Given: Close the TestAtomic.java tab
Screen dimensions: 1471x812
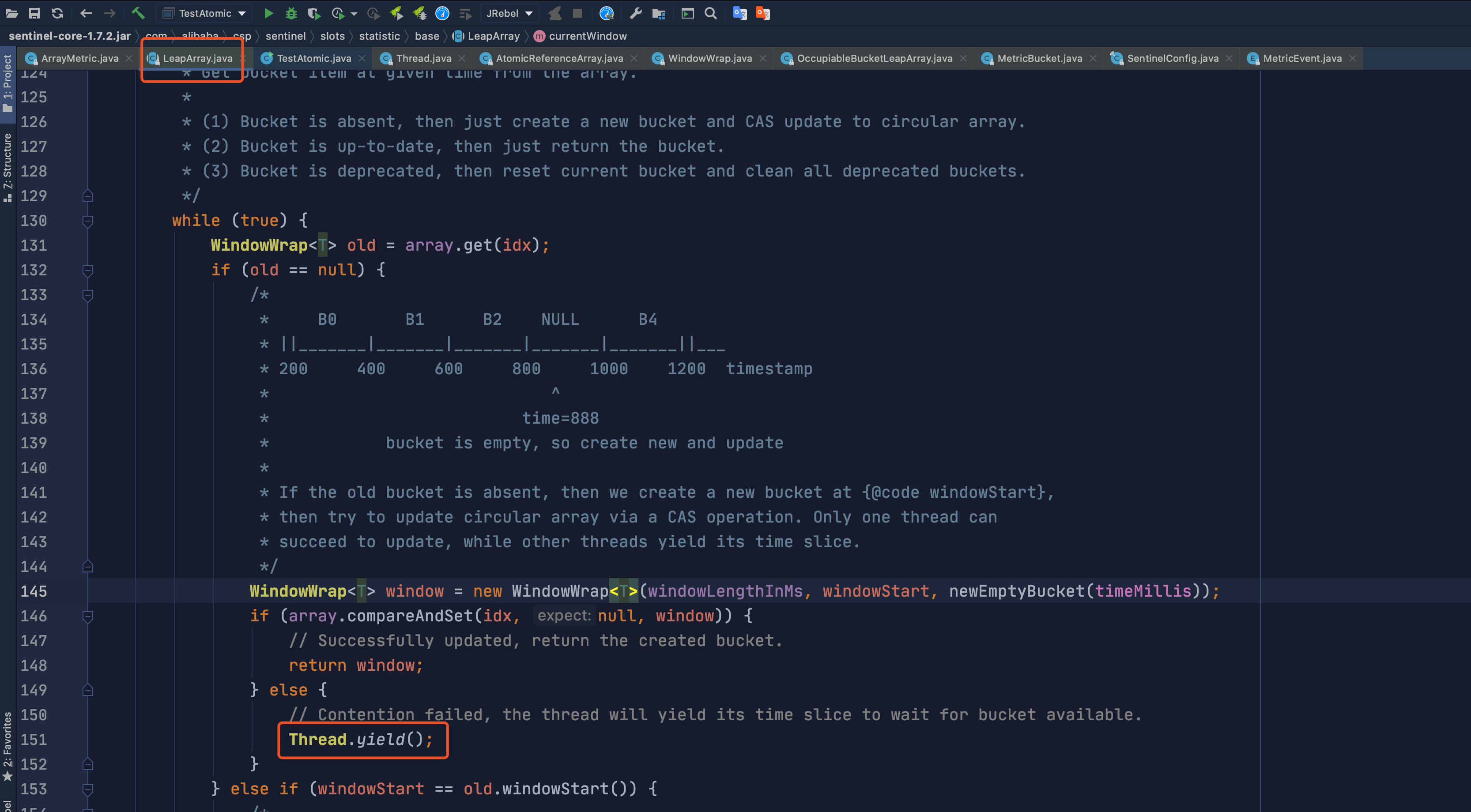Looking at the screenshot, I should (362, 58).
